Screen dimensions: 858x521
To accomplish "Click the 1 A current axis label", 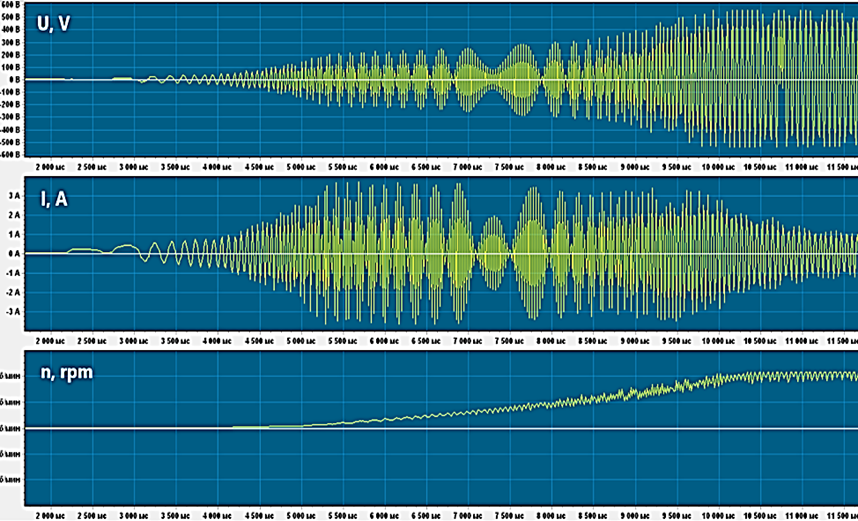I will point(14,234).
